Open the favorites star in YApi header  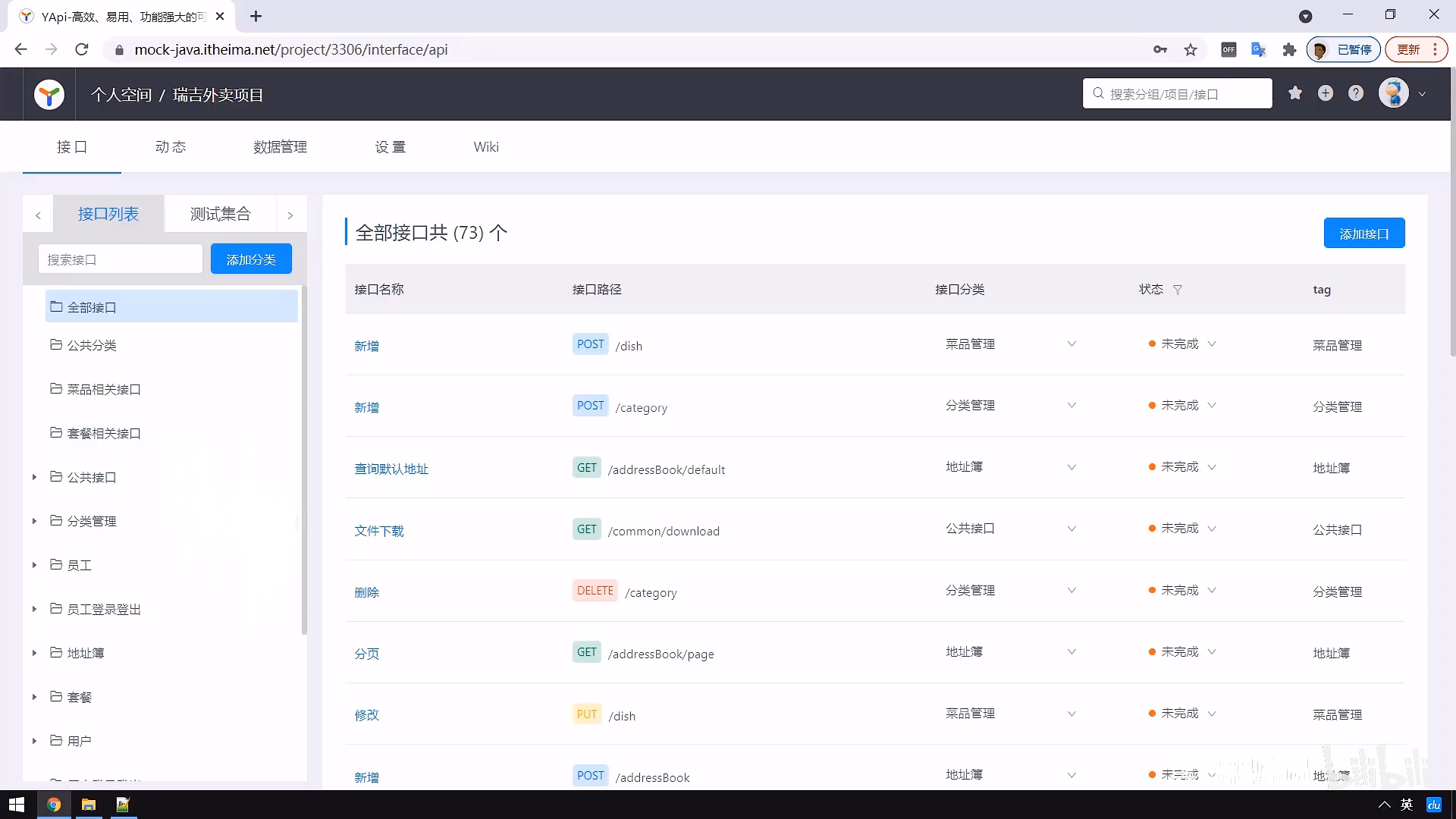1295,93
